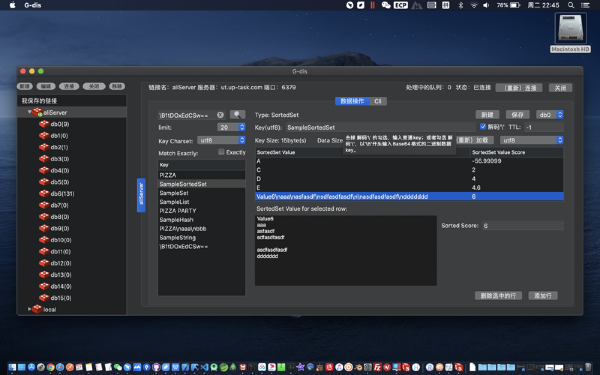Change the limit 20 stepper
The image size is (600, 375).
click(242, 127)
